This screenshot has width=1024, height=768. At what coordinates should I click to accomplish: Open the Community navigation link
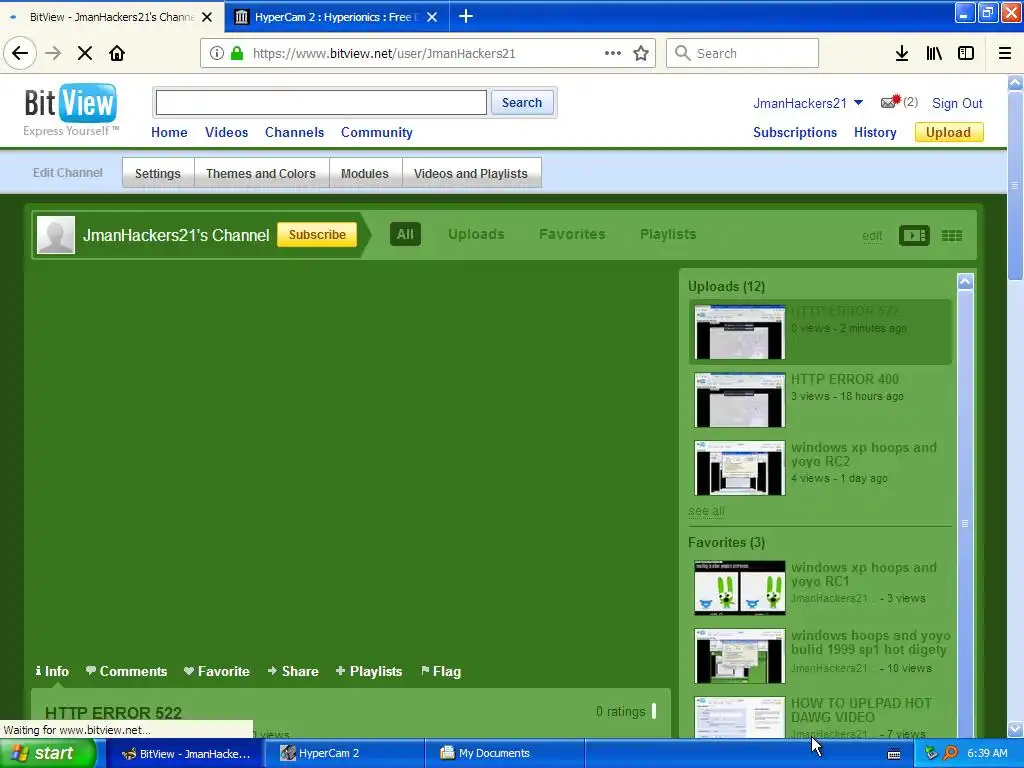pos(377,132)
